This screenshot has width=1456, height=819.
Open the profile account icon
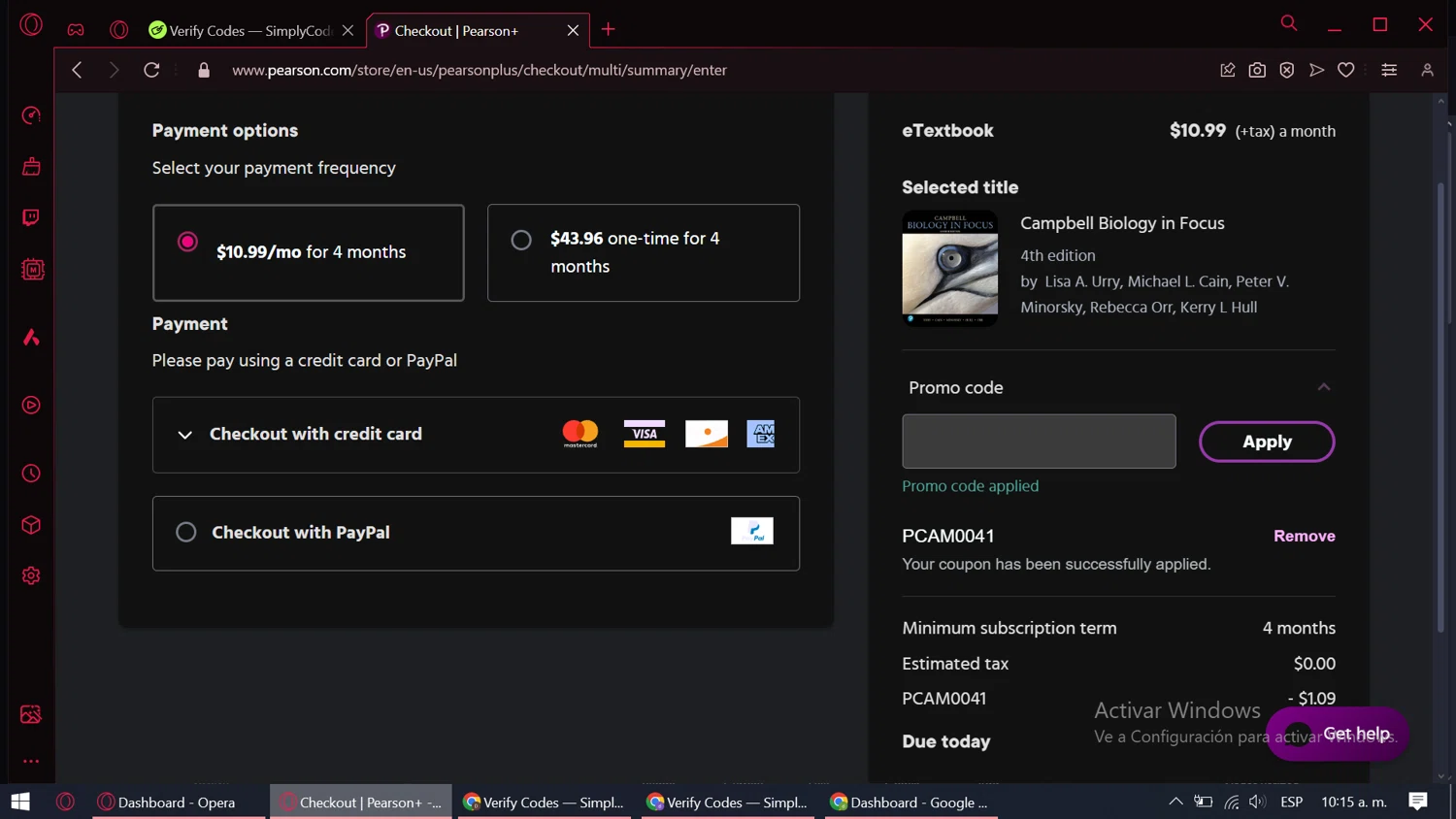(x=1427, y=70)
